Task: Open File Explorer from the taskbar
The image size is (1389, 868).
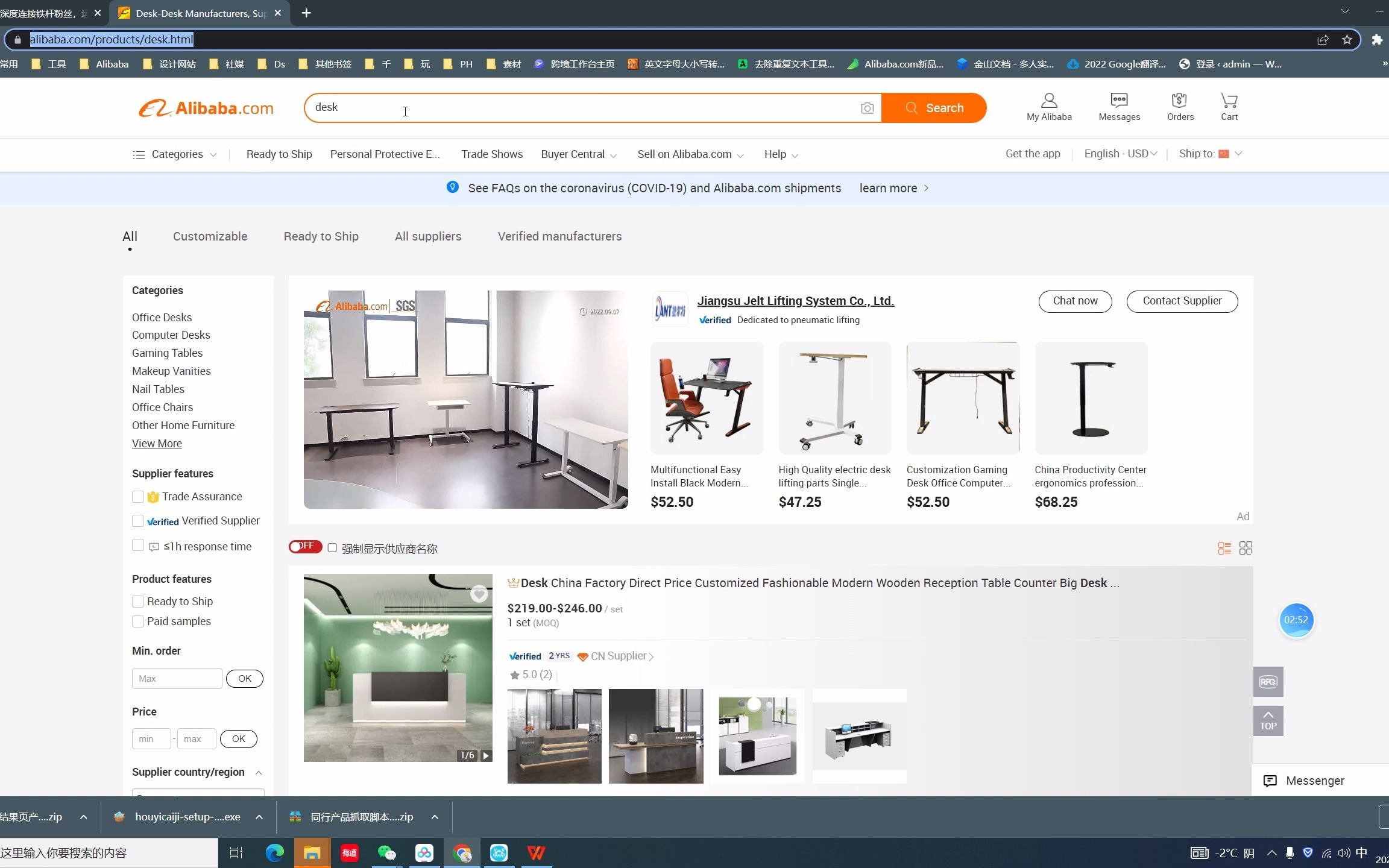Action: click(312, 853)
